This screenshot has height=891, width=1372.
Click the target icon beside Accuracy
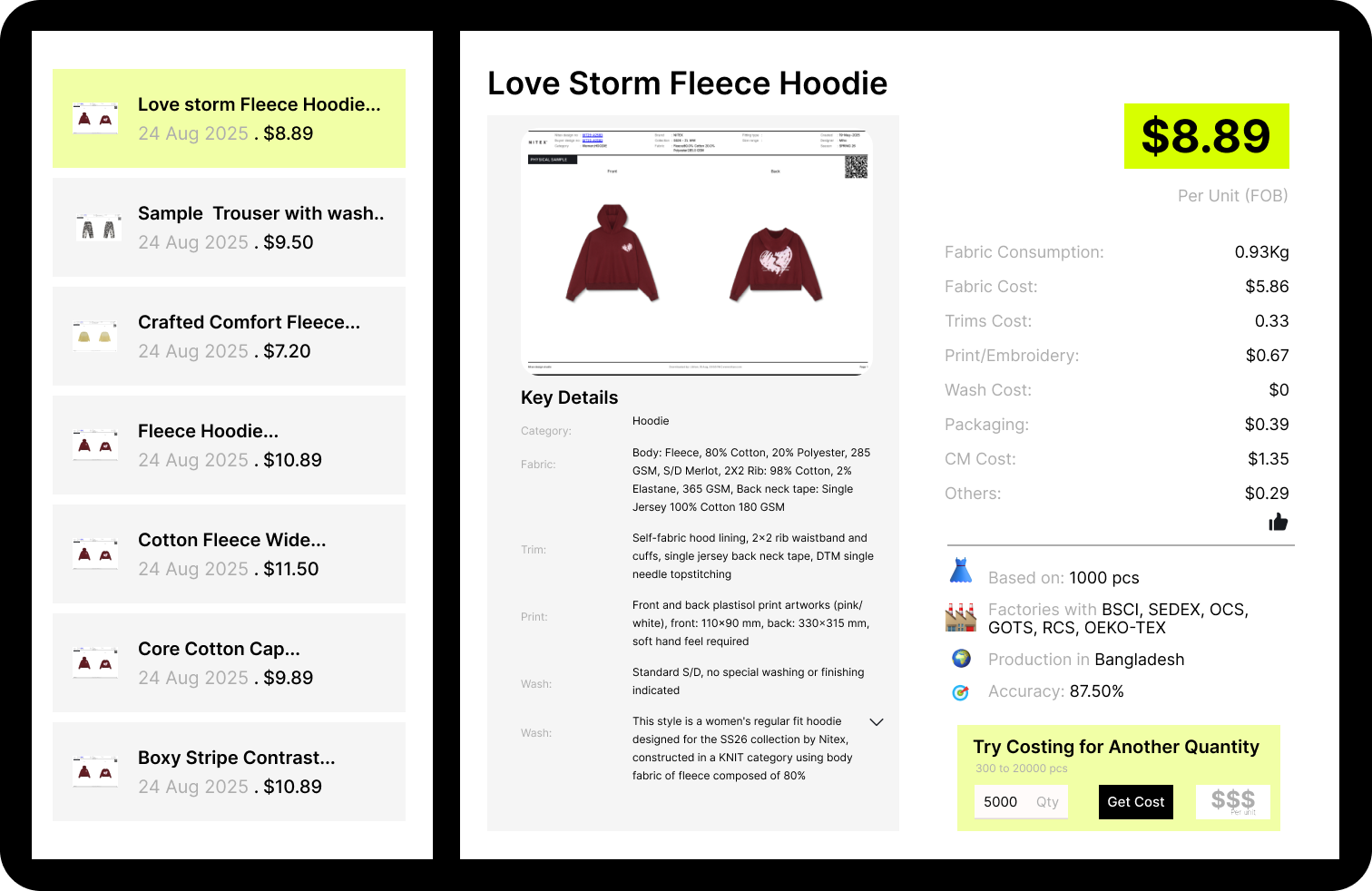tap(960, 692)
